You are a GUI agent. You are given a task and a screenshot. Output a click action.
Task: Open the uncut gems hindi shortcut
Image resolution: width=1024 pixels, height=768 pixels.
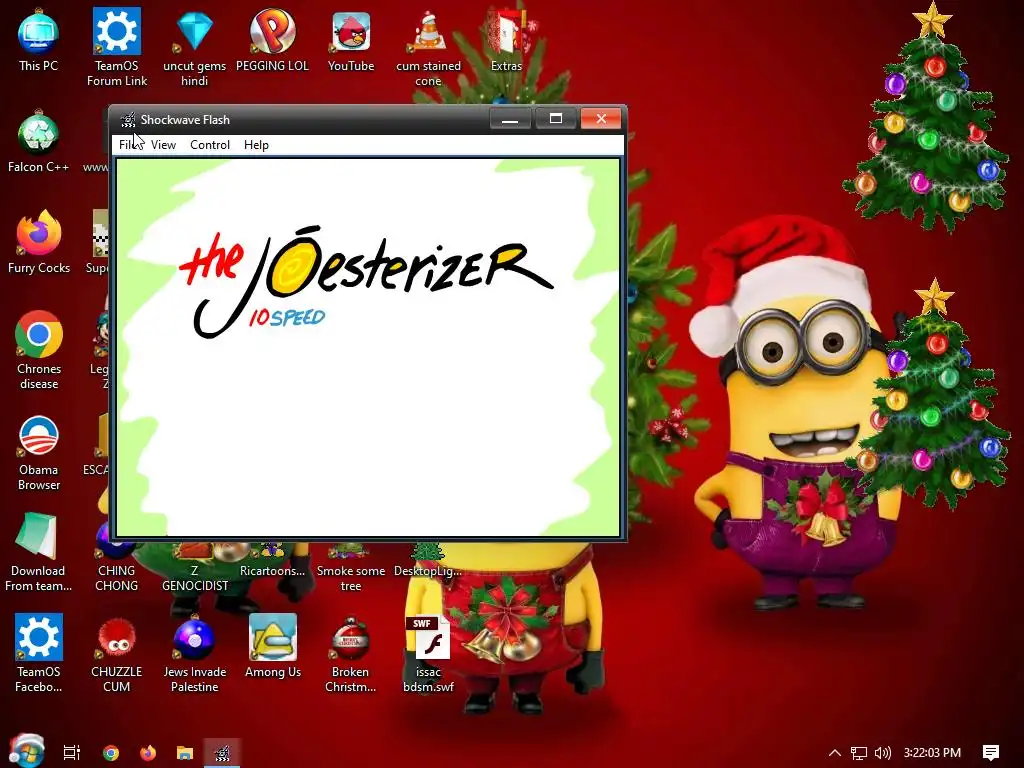click(195, 47)
